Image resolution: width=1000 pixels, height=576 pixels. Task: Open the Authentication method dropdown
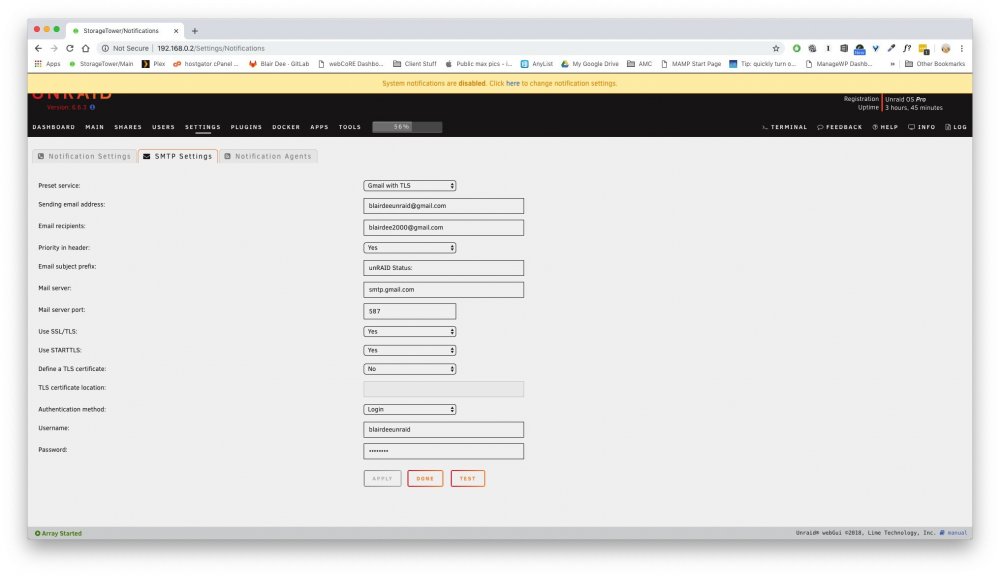(409, 410)
